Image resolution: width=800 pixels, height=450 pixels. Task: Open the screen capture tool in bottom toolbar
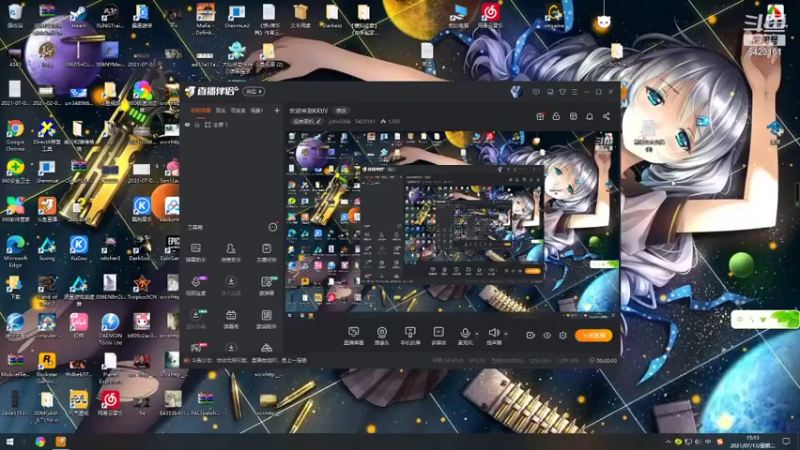pos(354,336)
